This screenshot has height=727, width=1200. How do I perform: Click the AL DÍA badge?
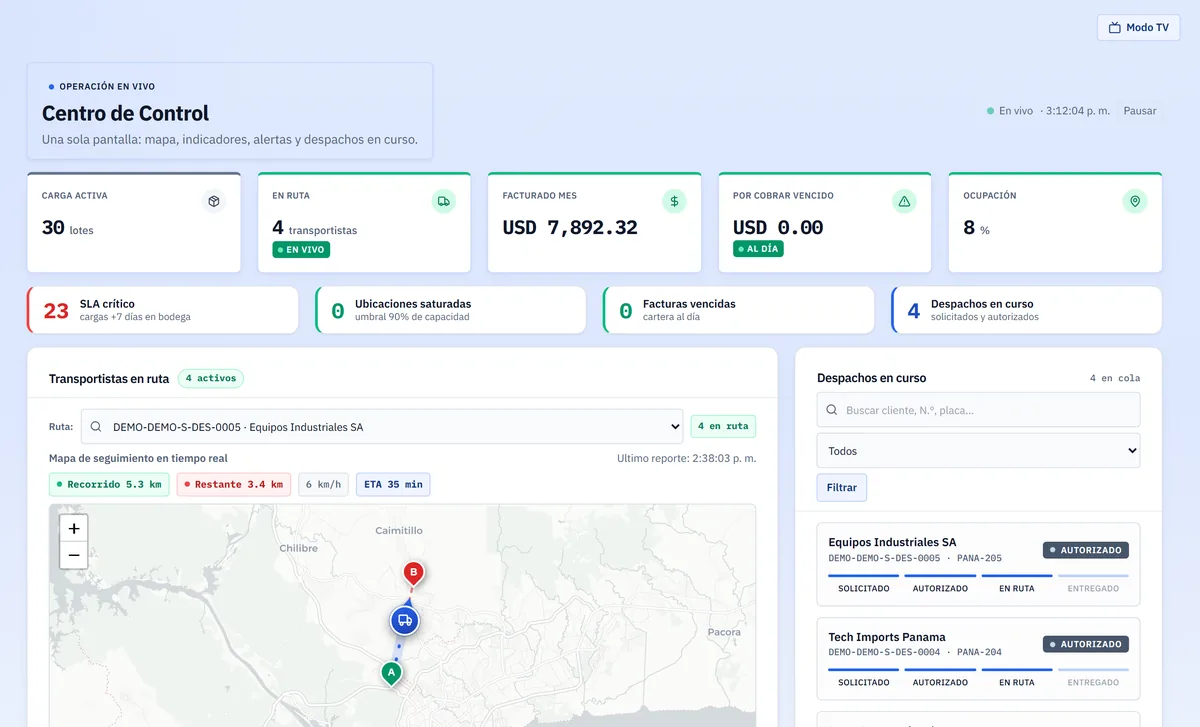click(758, 249)
